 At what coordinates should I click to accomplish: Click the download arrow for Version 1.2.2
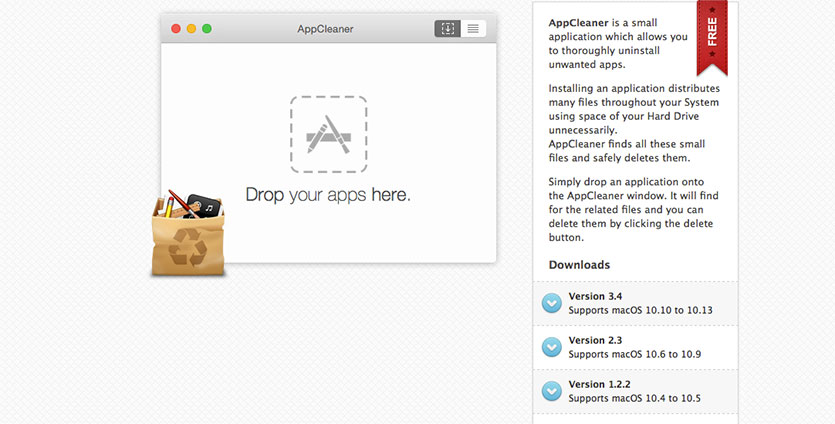click(x=552, y=391)
